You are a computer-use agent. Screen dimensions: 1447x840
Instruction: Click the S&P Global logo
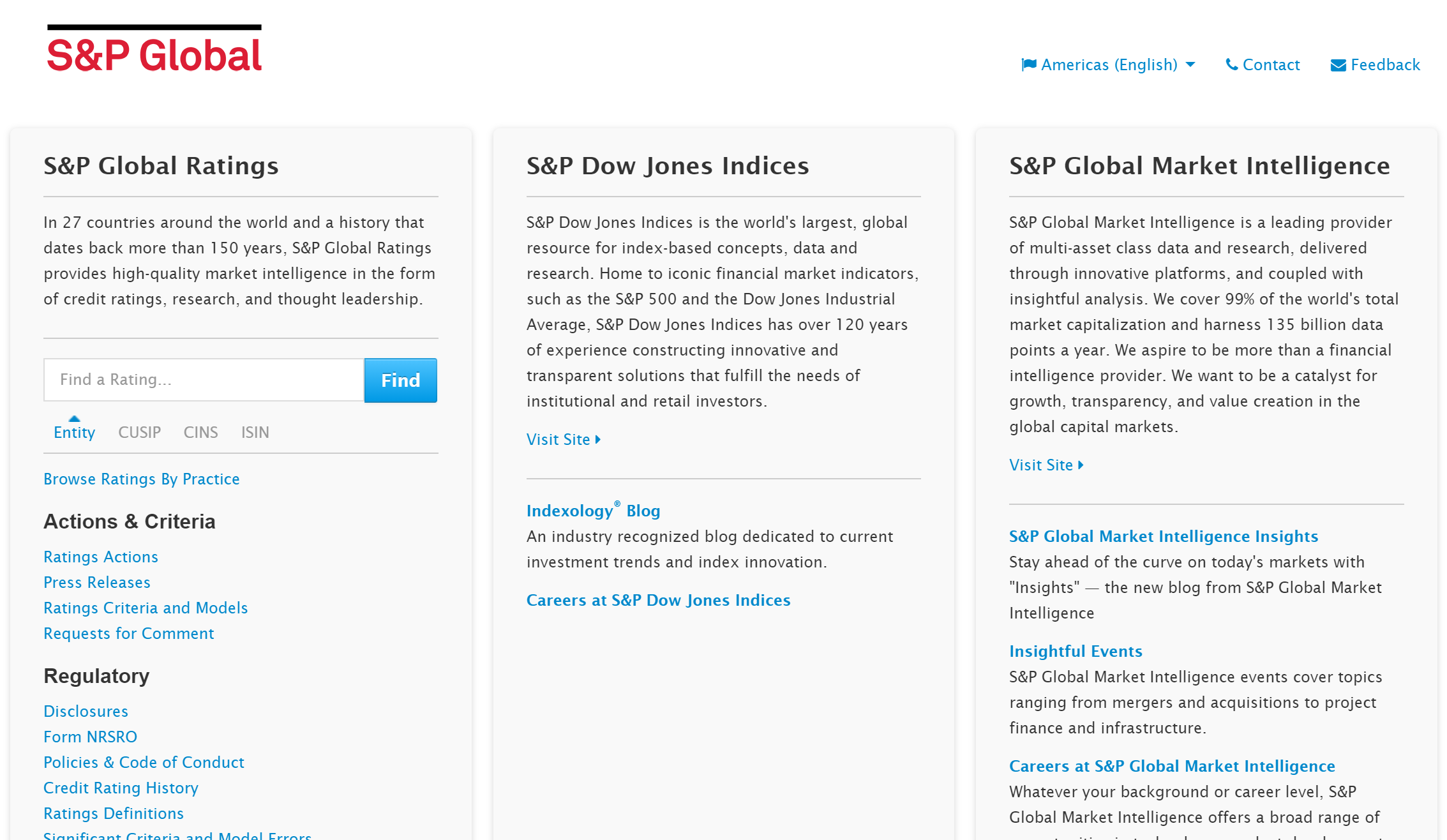coord(154,50)
